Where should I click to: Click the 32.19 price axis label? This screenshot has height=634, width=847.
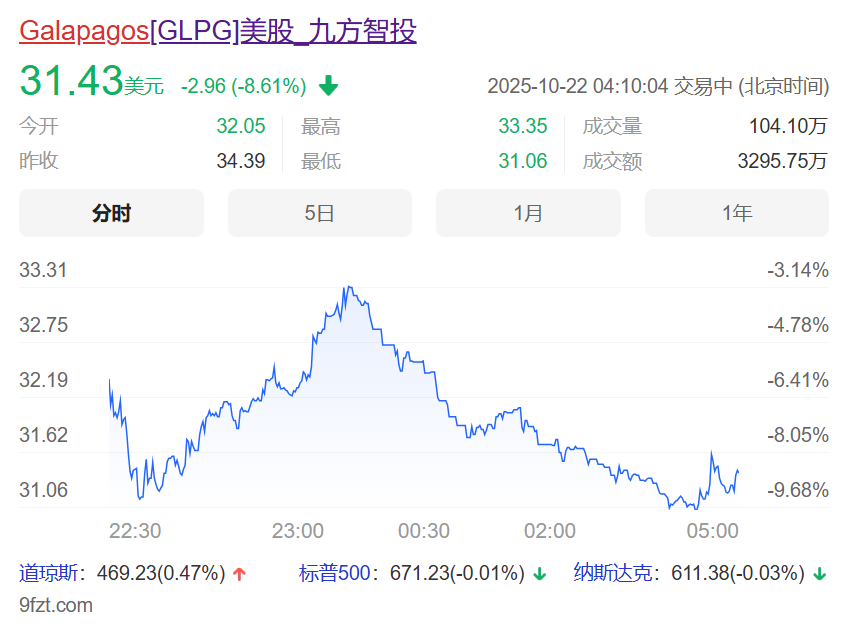[43, 380]
